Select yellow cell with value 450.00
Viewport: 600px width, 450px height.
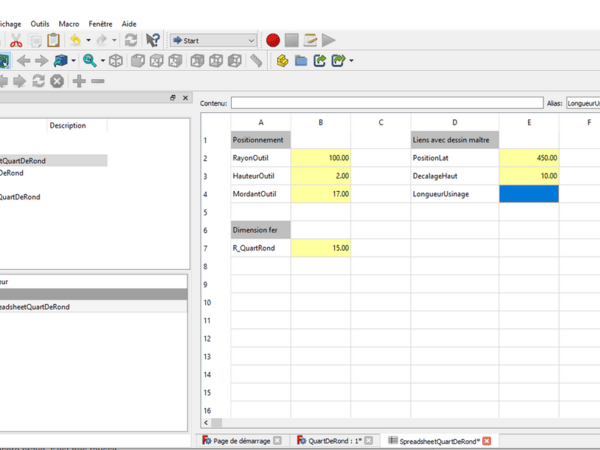[x=529, y=158]
